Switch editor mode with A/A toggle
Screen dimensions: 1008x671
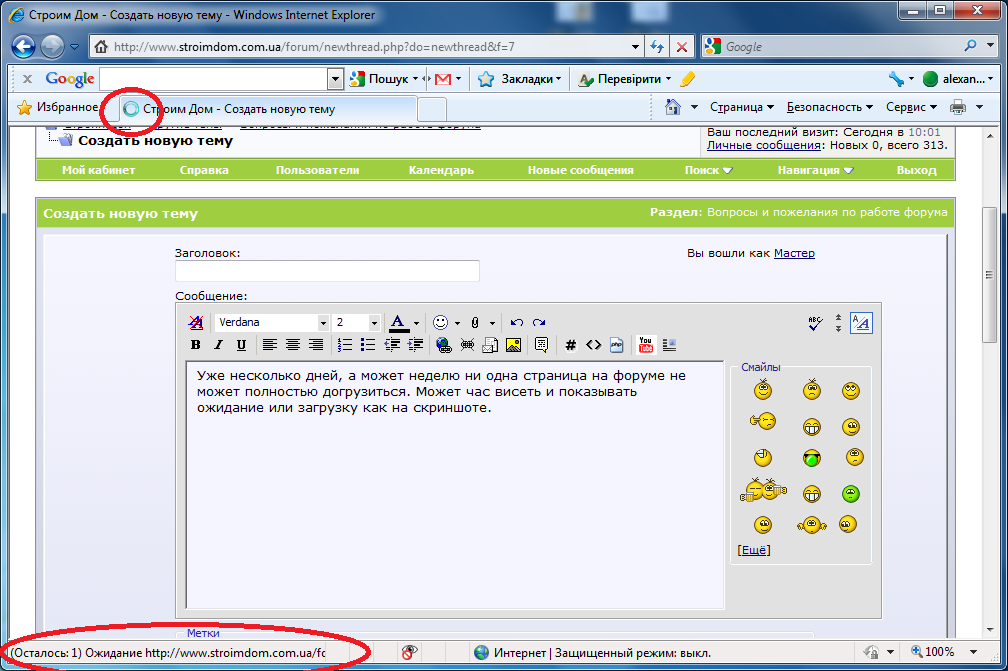click(861, 323)
